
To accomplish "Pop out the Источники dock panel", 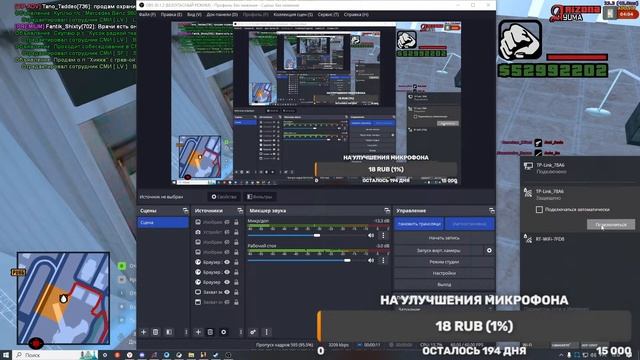I will [240, 211].
